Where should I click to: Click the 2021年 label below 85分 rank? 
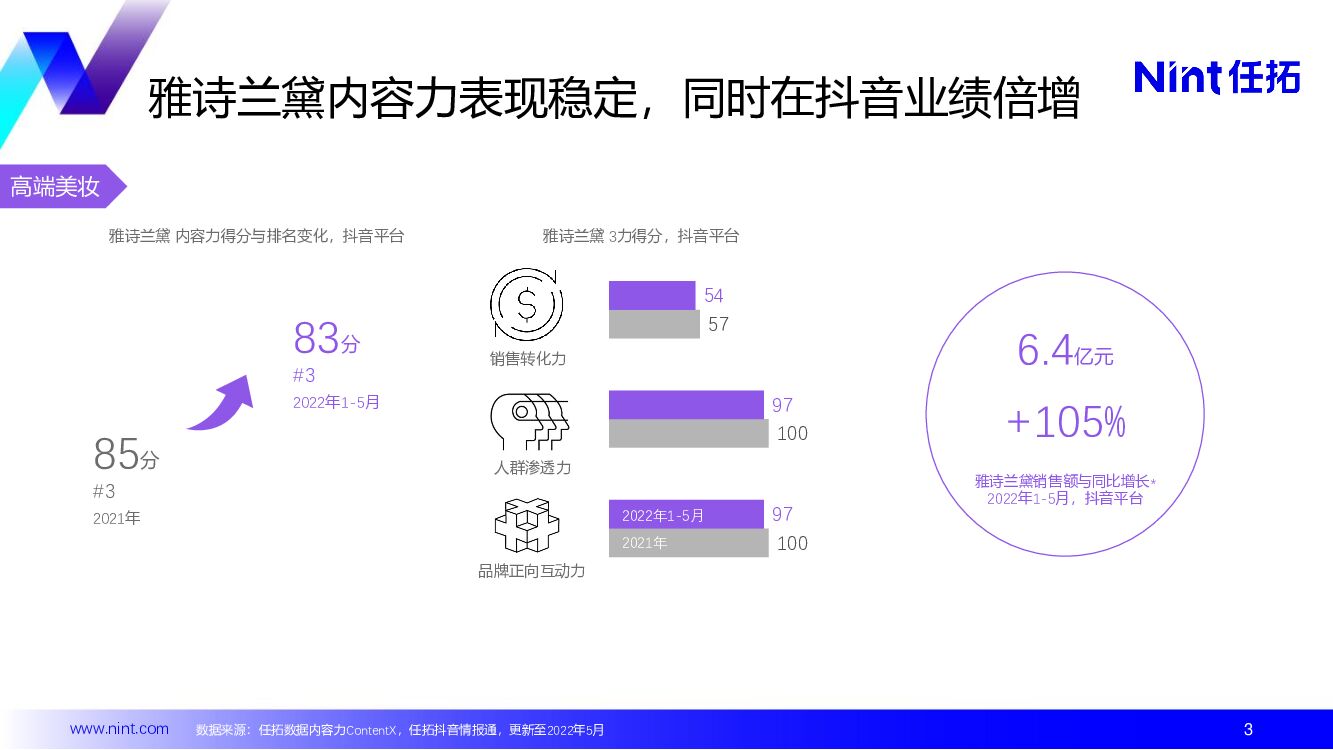[116, 519]
